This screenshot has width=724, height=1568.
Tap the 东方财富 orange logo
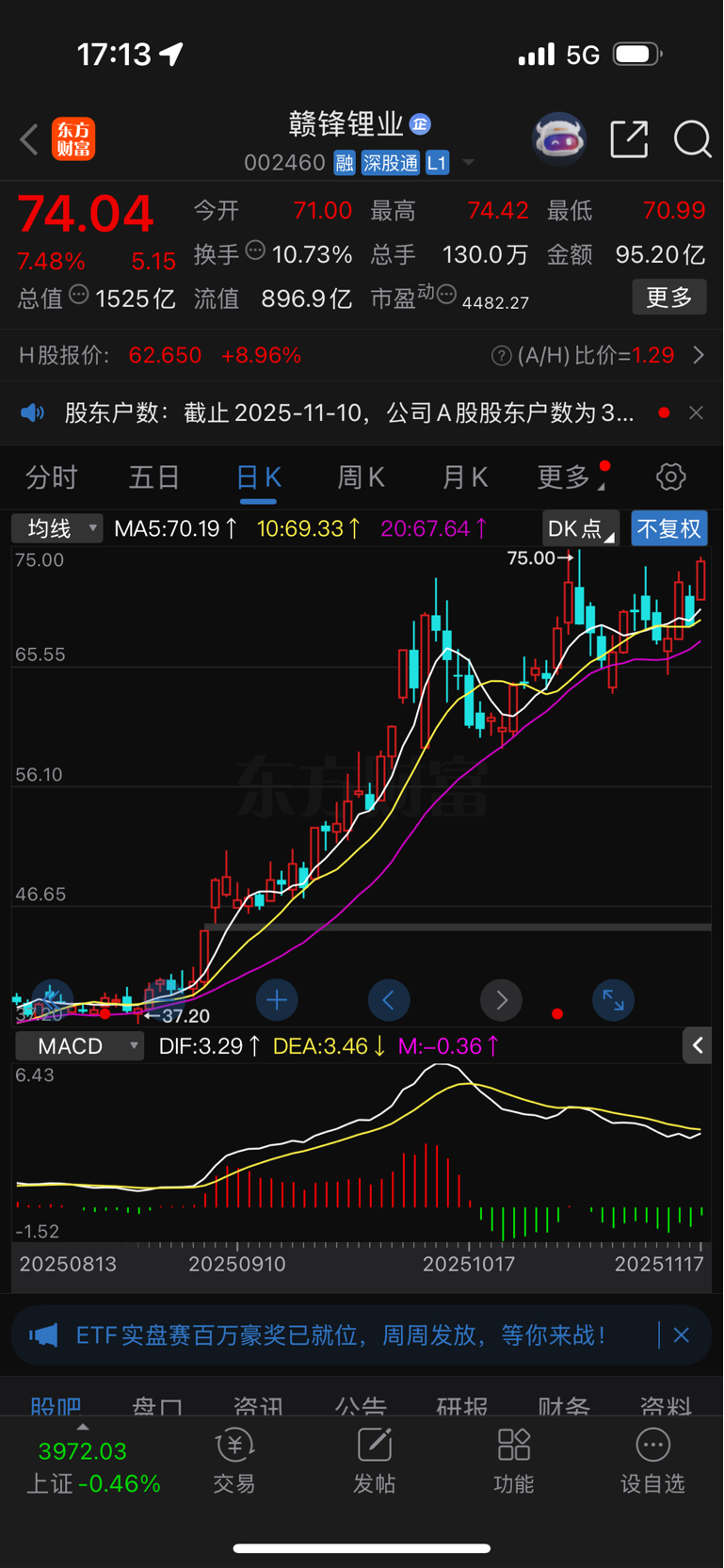[x=73, y=139]
